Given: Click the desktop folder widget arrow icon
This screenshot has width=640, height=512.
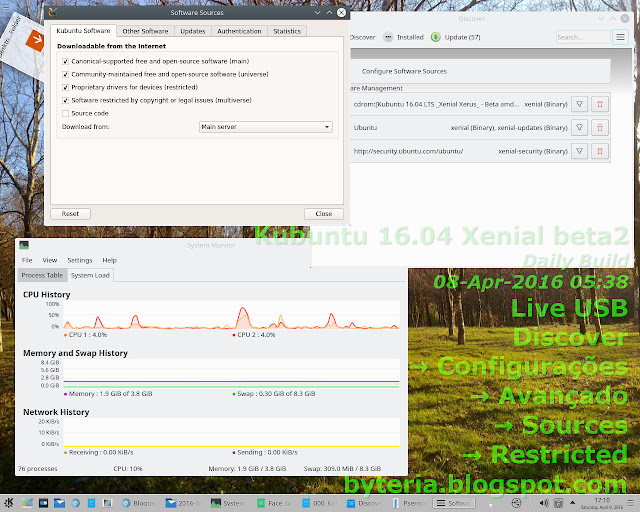Looking at the screenshot, I should (35, 40).
